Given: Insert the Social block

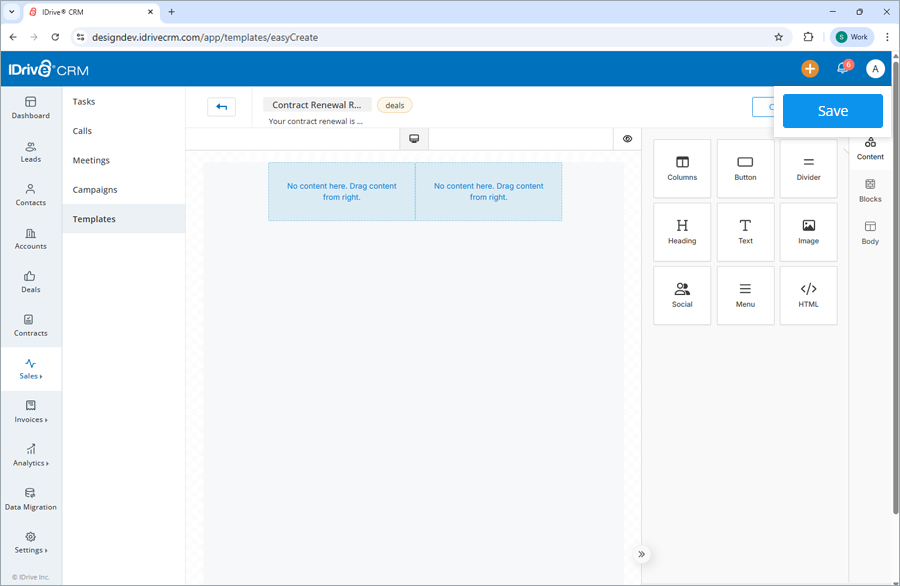Looking at the screenshot, I should [x=682, y=295].
